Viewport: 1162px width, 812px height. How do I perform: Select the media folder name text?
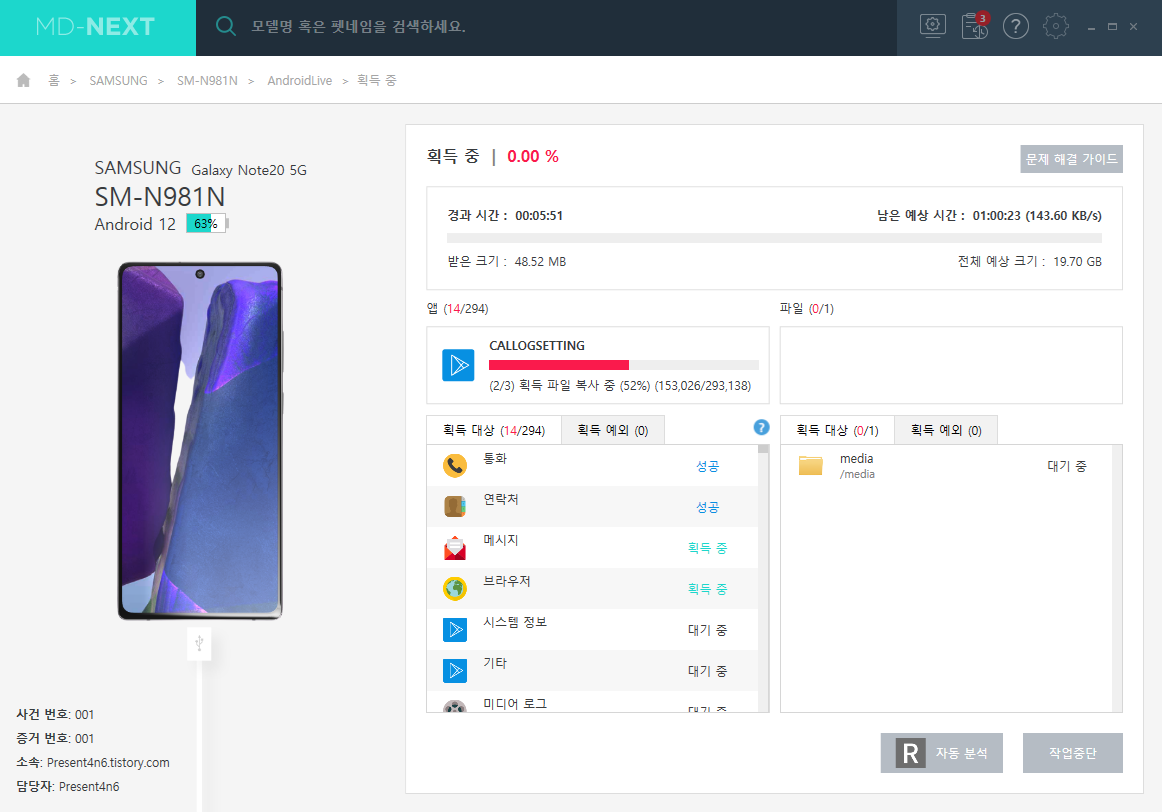coord(857,459)
